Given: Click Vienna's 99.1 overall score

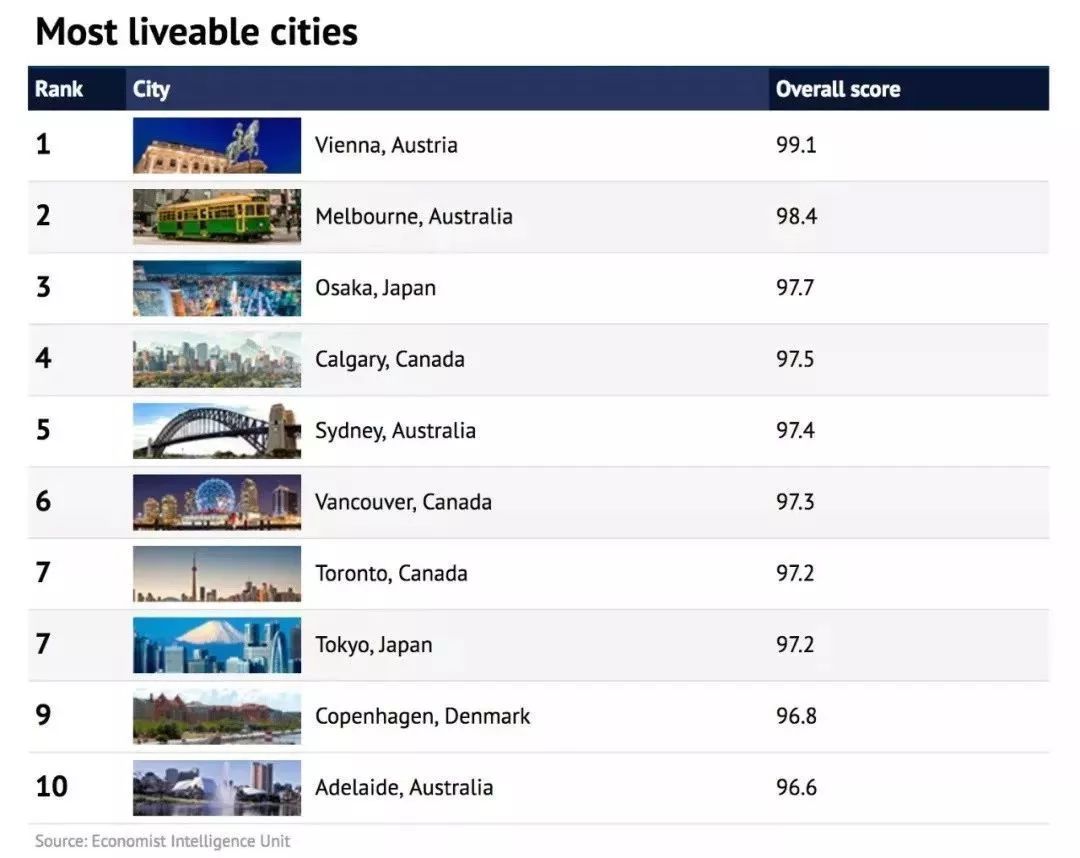Looking at the screenshot, I should click(796, 145).
